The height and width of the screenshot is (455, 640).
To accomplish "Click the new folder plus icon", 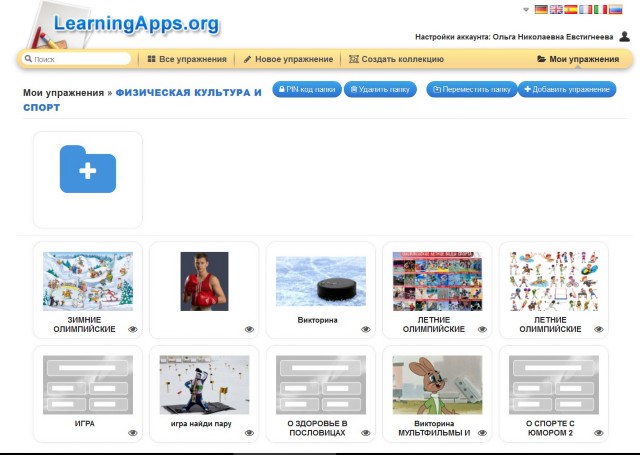I will [x=87, y=170].
